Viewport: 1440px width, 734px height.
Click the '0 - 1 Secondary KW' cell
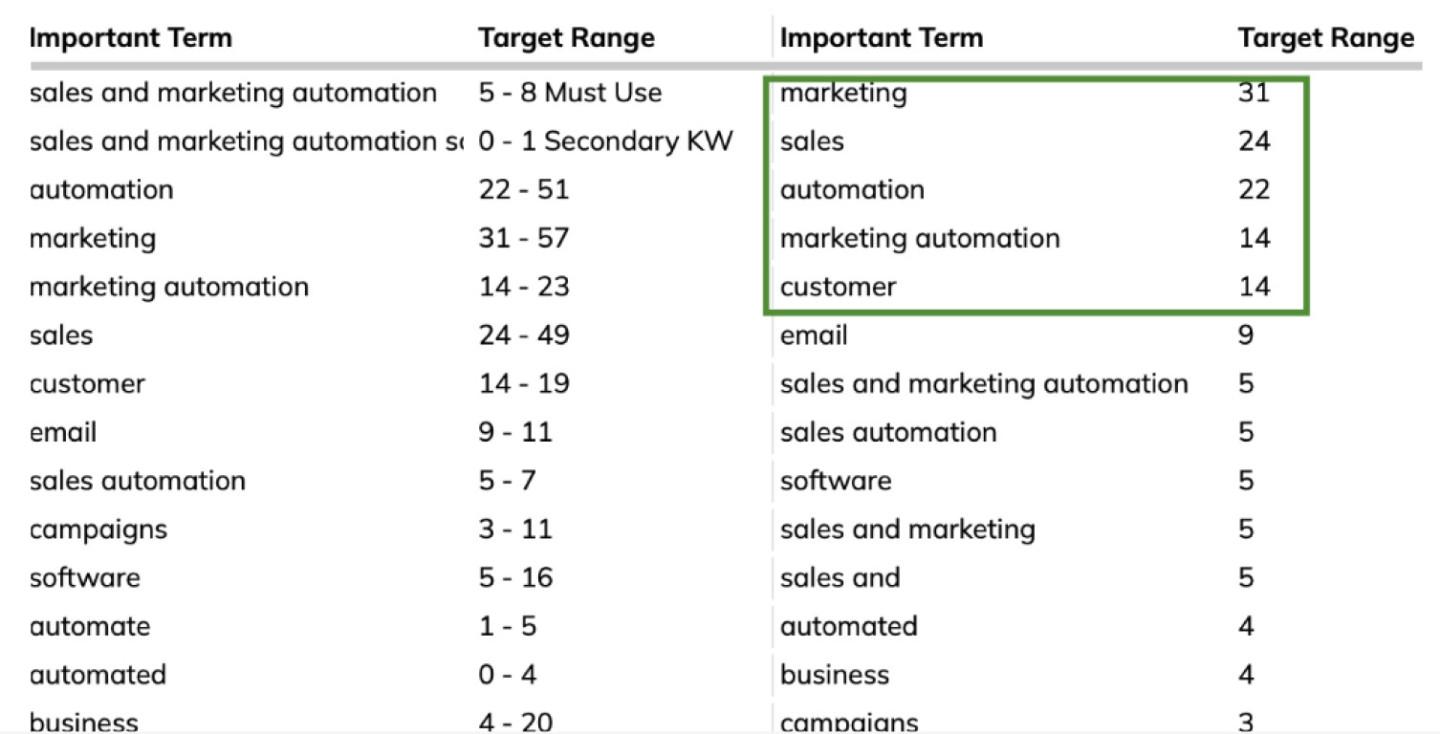[605, 141]
